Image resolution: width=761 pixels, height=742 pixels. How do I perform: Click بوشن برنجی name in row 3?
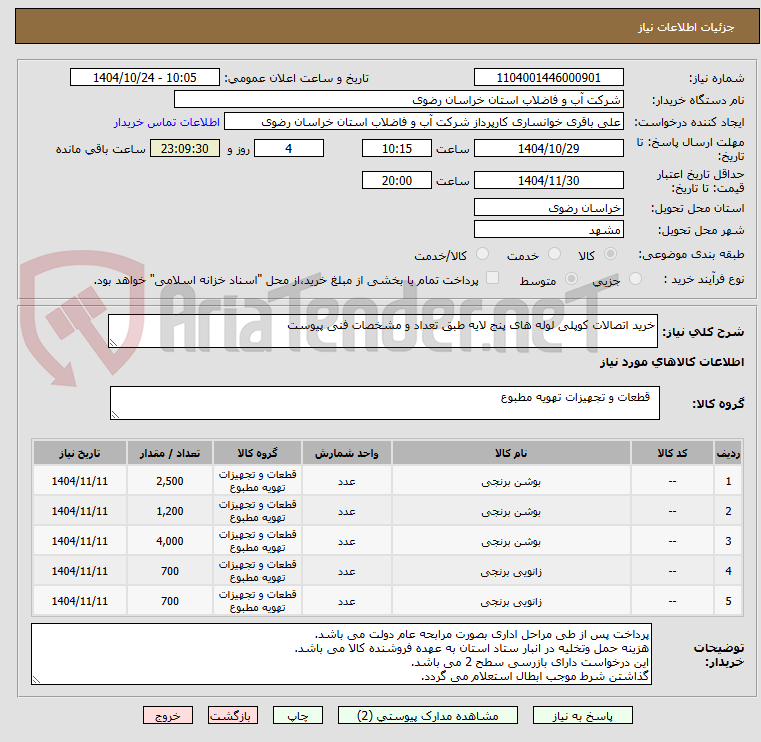coord(511,542)
